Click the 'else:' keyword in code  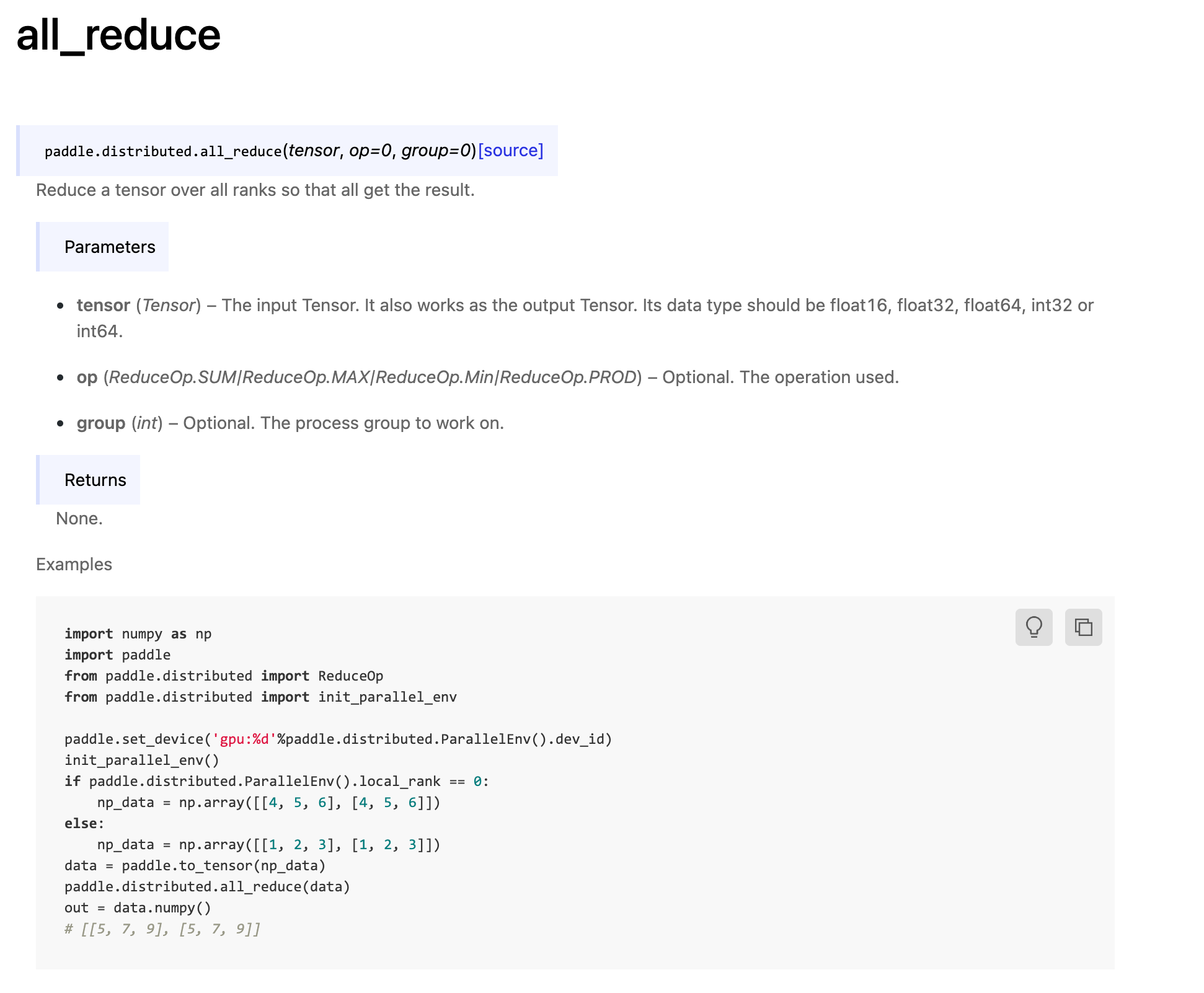point(84,823)
